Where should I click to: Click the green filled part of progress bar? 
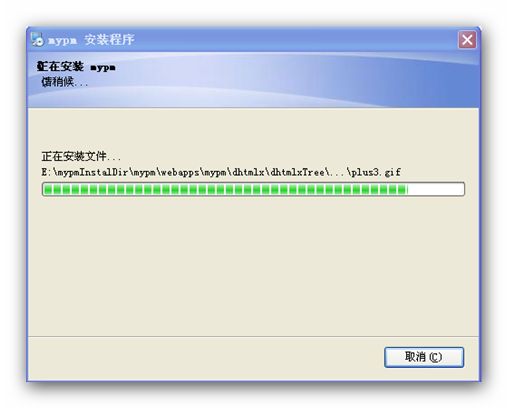(225, 189)
